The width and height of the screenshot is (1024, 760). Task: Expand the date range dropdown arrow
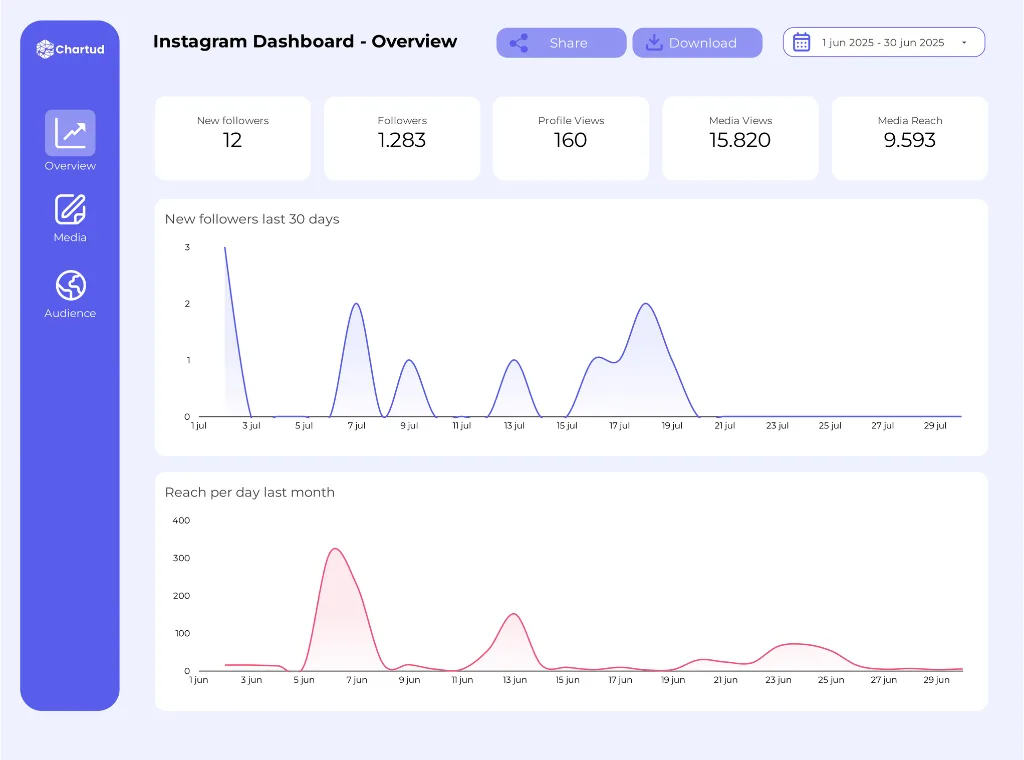click(x=963, y=43)
